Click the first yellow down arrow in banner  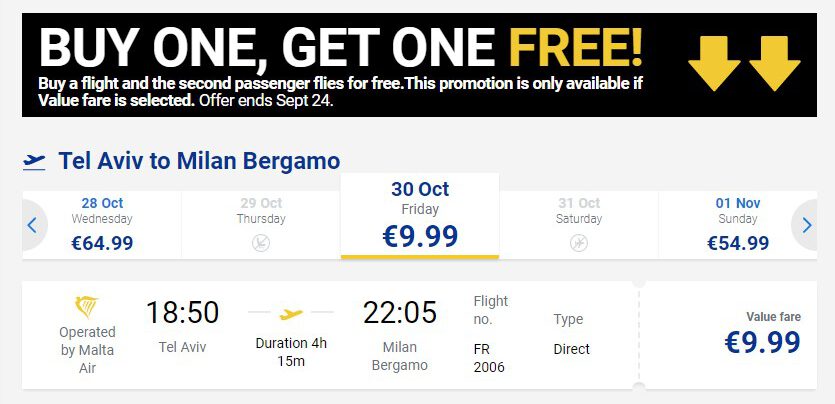[x=714, y=64]
